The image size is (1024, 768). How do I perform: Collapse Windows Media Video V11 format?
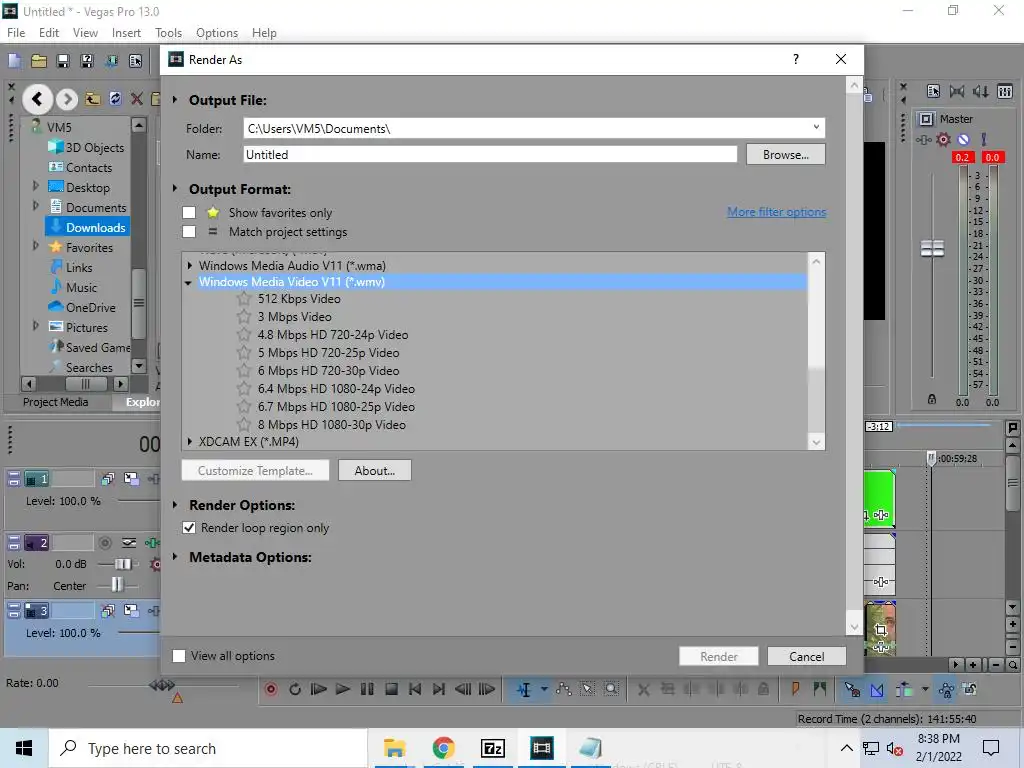(188, 283)
